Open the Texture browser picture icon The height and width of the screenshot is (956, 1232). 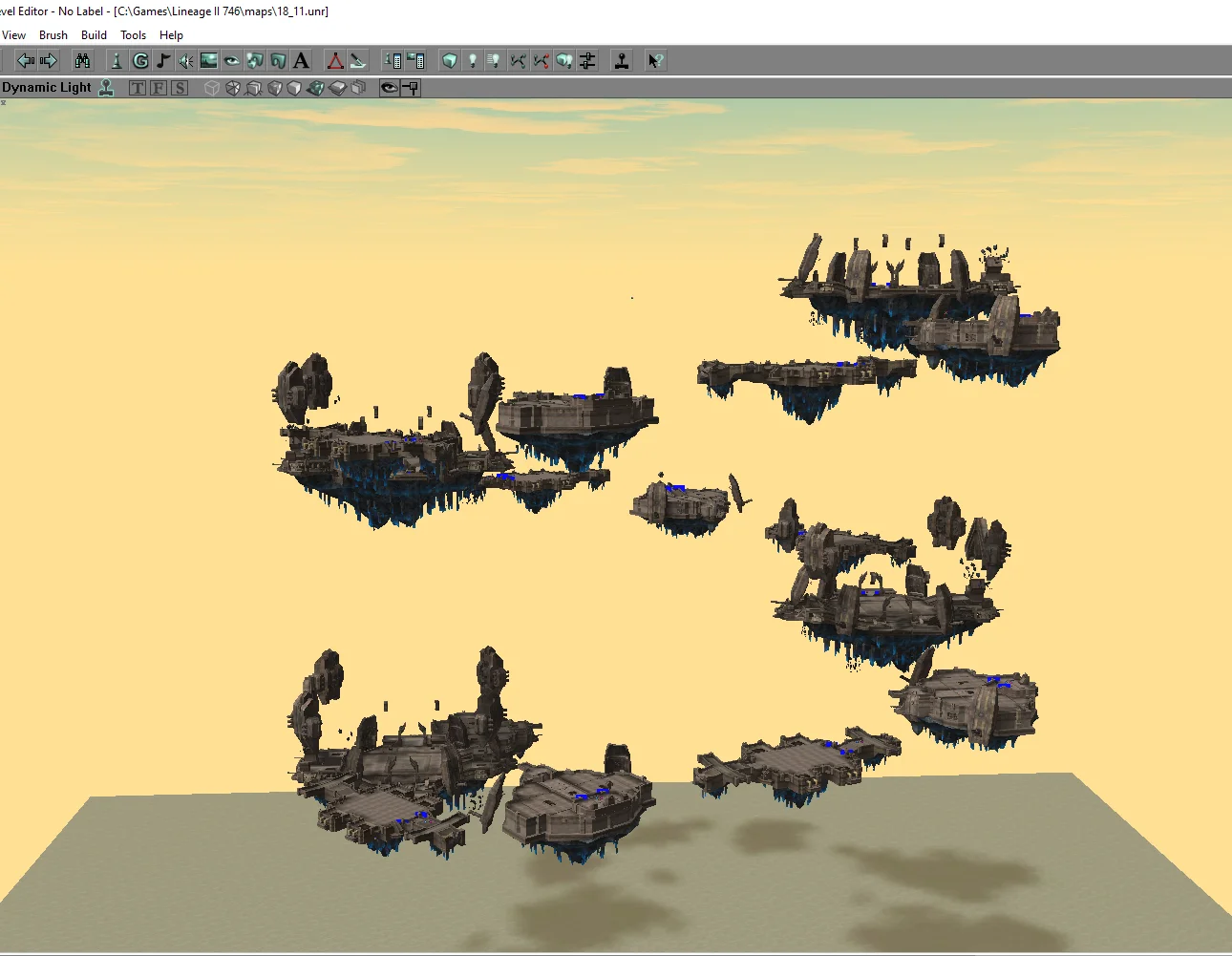click(x=209, y=61)
